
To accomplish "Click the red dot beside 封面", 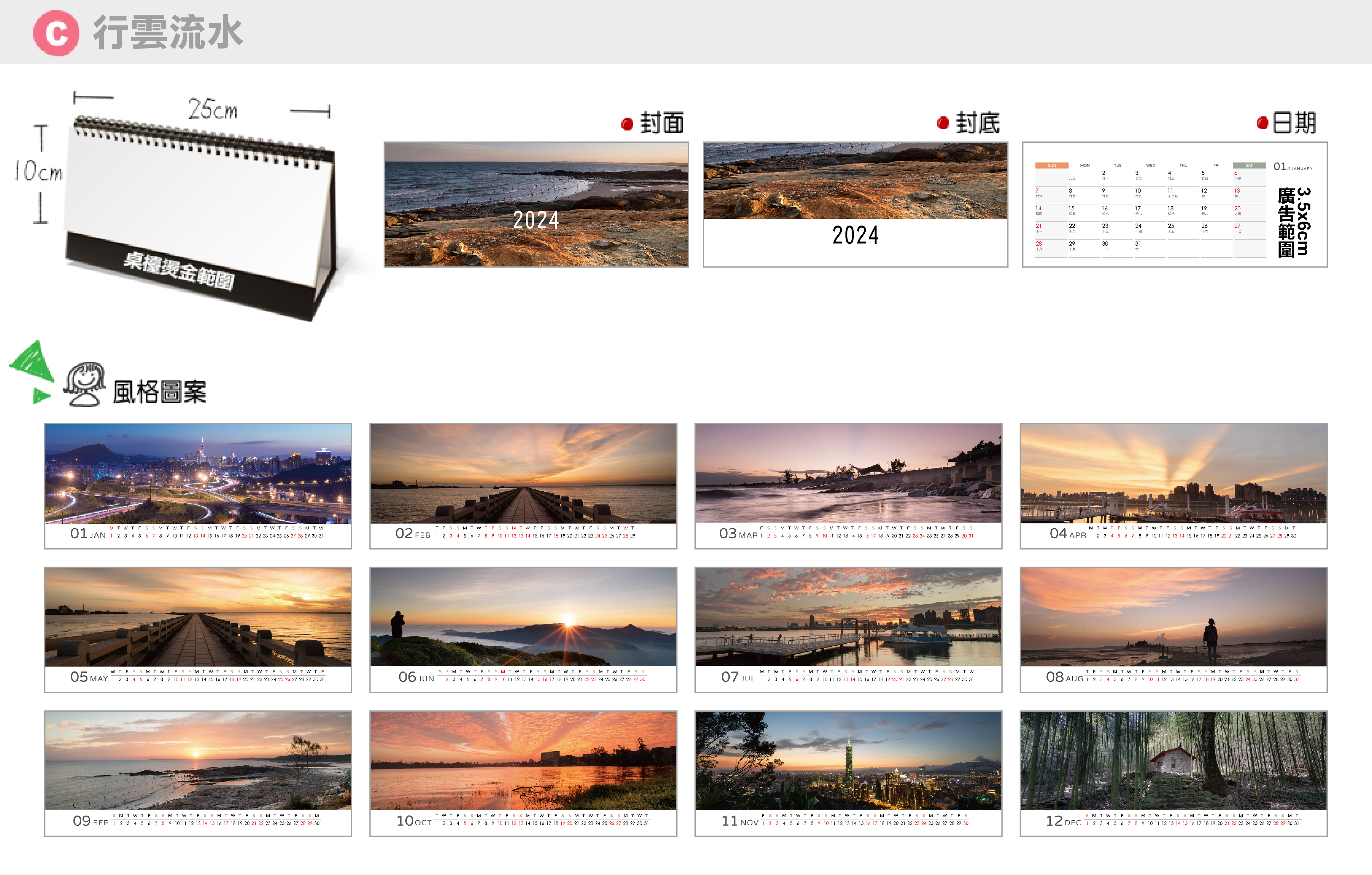I will (627, 124).
